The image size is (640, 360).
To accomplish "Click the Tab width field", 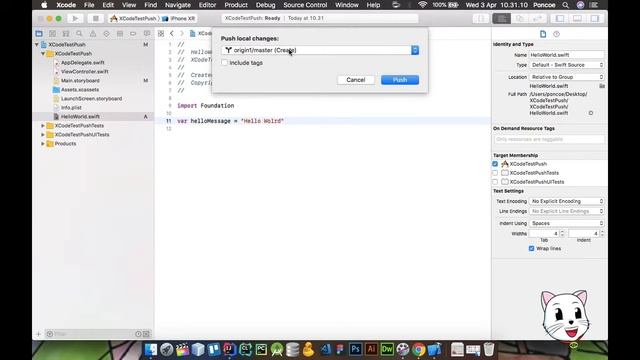I will tap(544, 233).
